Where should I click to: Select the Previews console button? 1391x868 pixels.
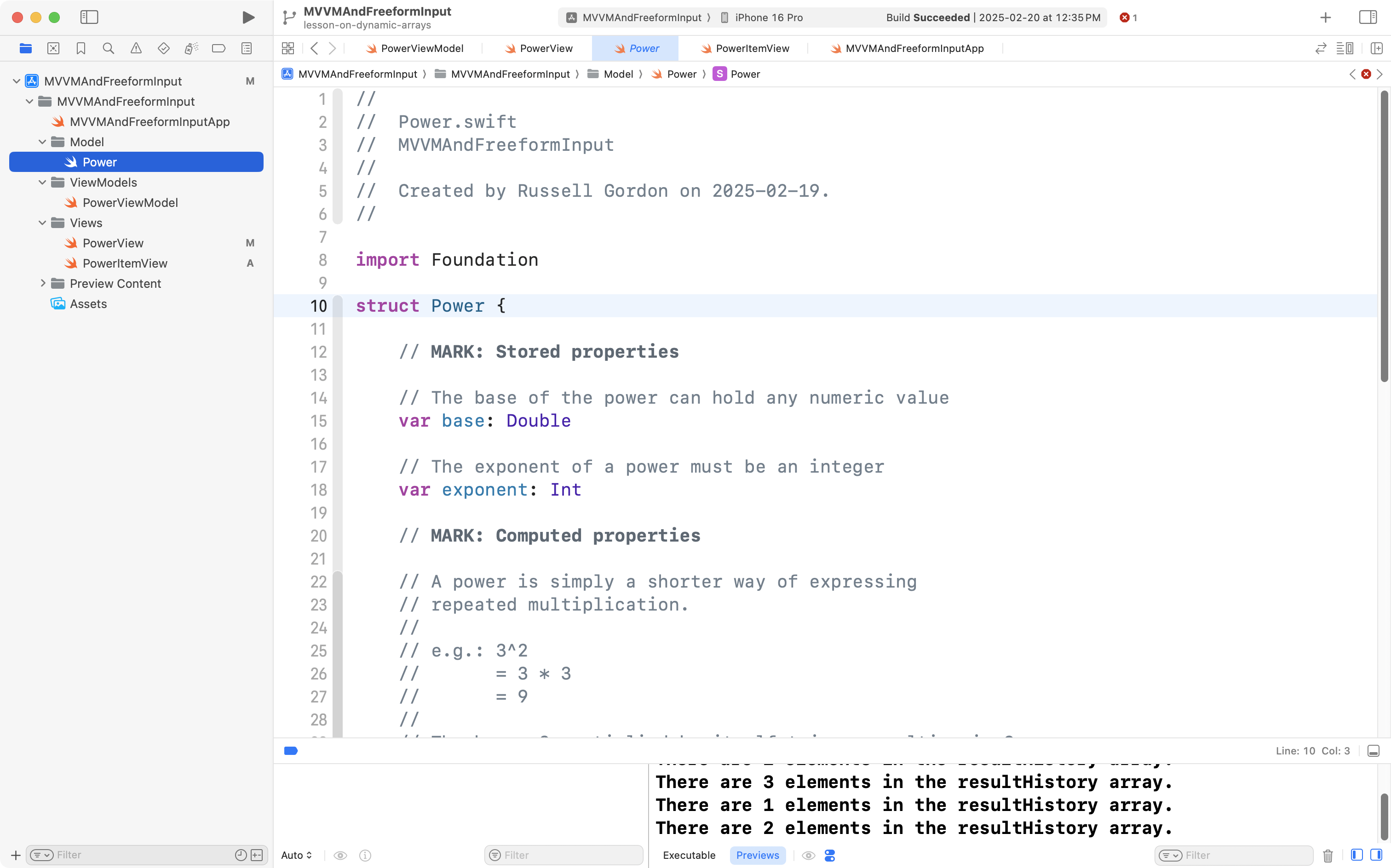757,856
